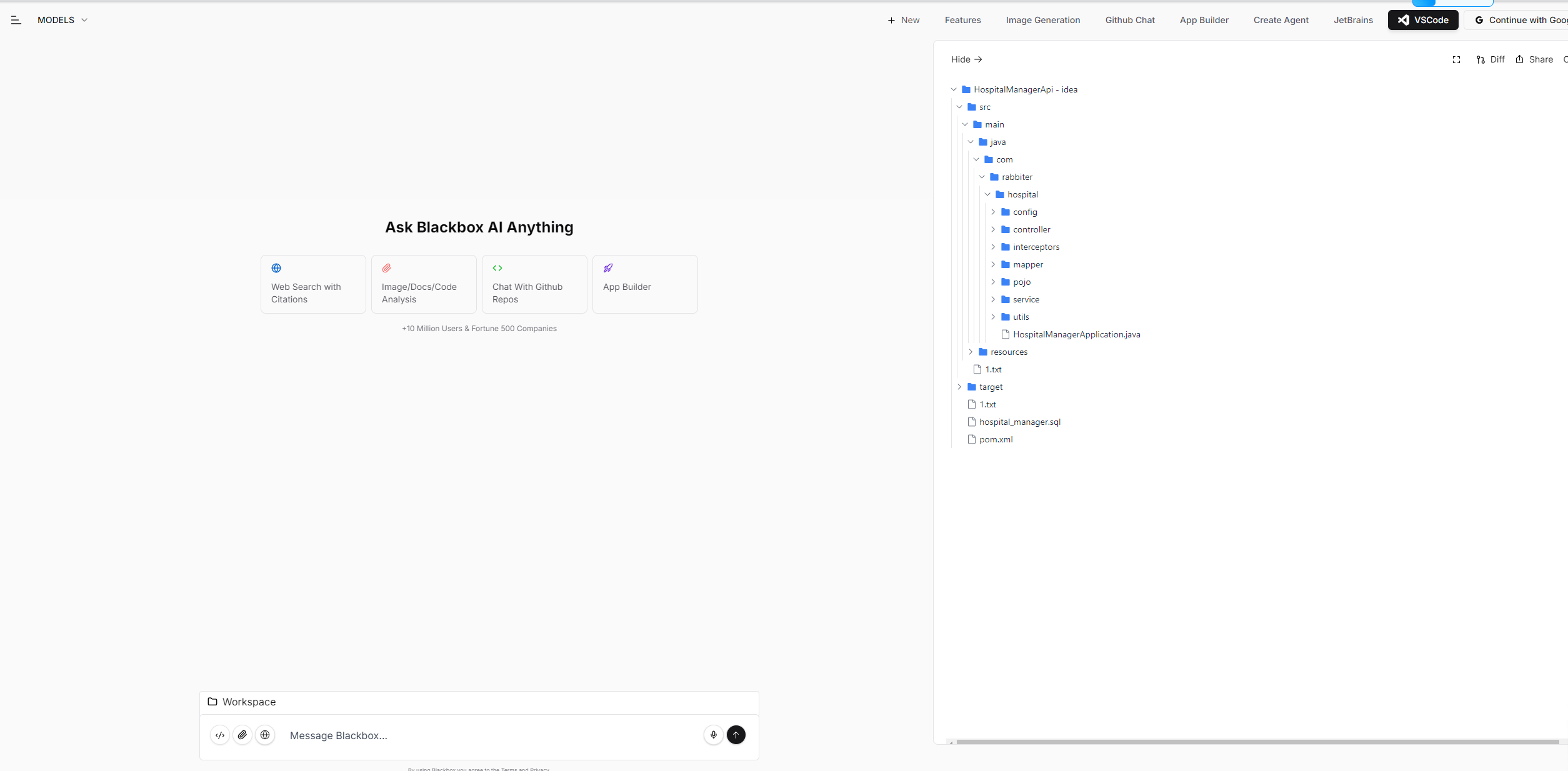Click the VSCode button
Image resolution: width=1568 pixels, height=771 pixels.
[1422, 20]
